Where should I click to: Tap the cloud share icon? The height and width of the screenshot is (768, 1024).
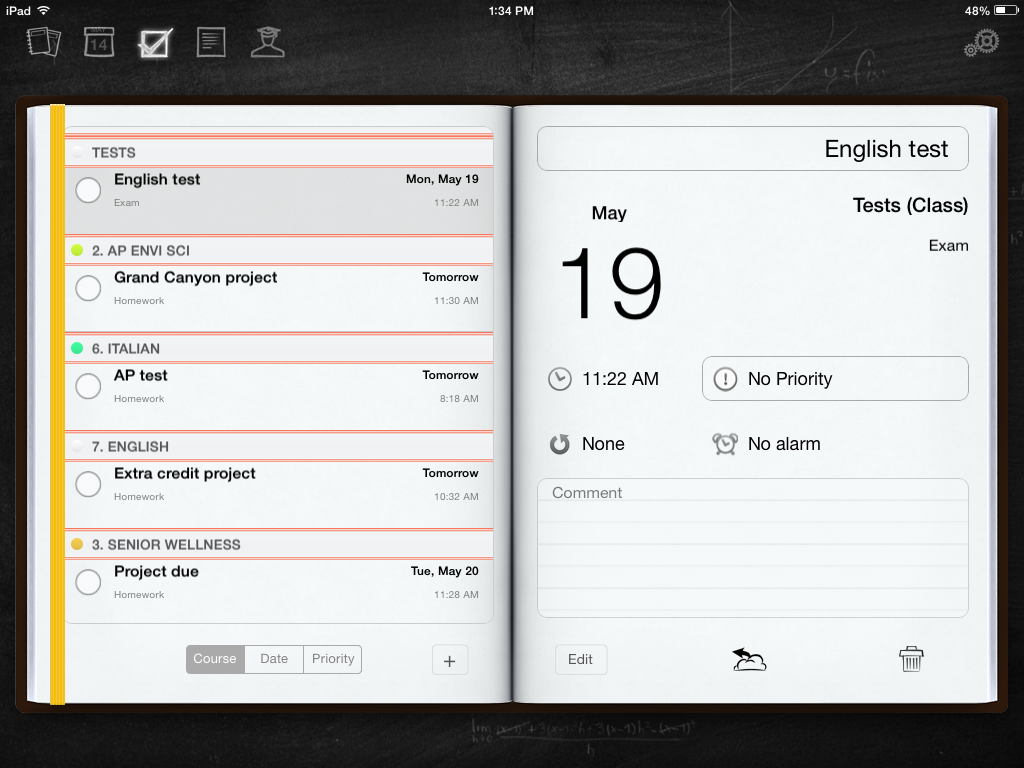[x=748, y=659]
